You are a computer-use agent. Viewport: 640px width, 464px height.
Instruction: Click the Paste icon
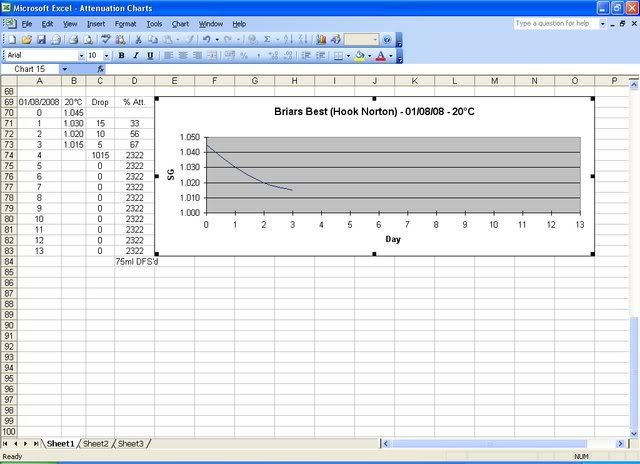167,40
